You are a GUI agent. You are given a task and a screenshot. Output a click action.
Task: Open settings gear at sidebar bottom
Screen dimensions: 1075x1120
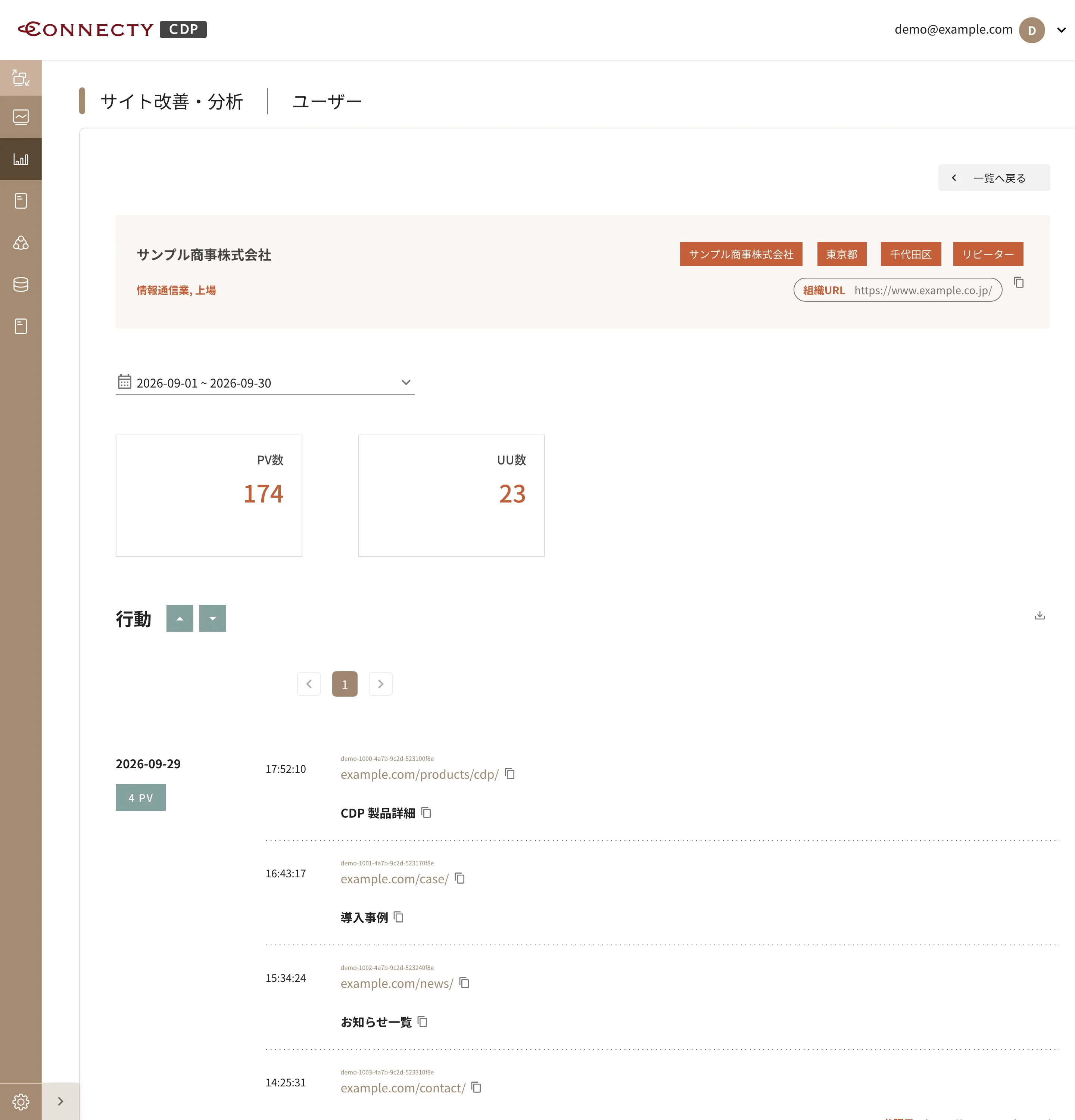[x=21, y=1102]
